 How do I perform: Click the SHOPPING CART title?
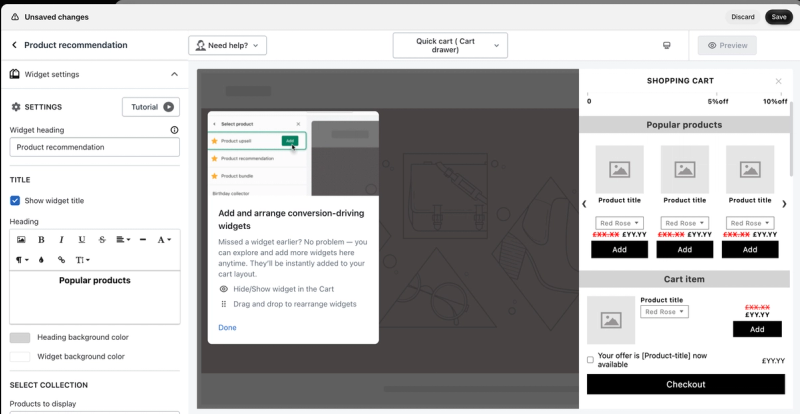pos(680,81)
